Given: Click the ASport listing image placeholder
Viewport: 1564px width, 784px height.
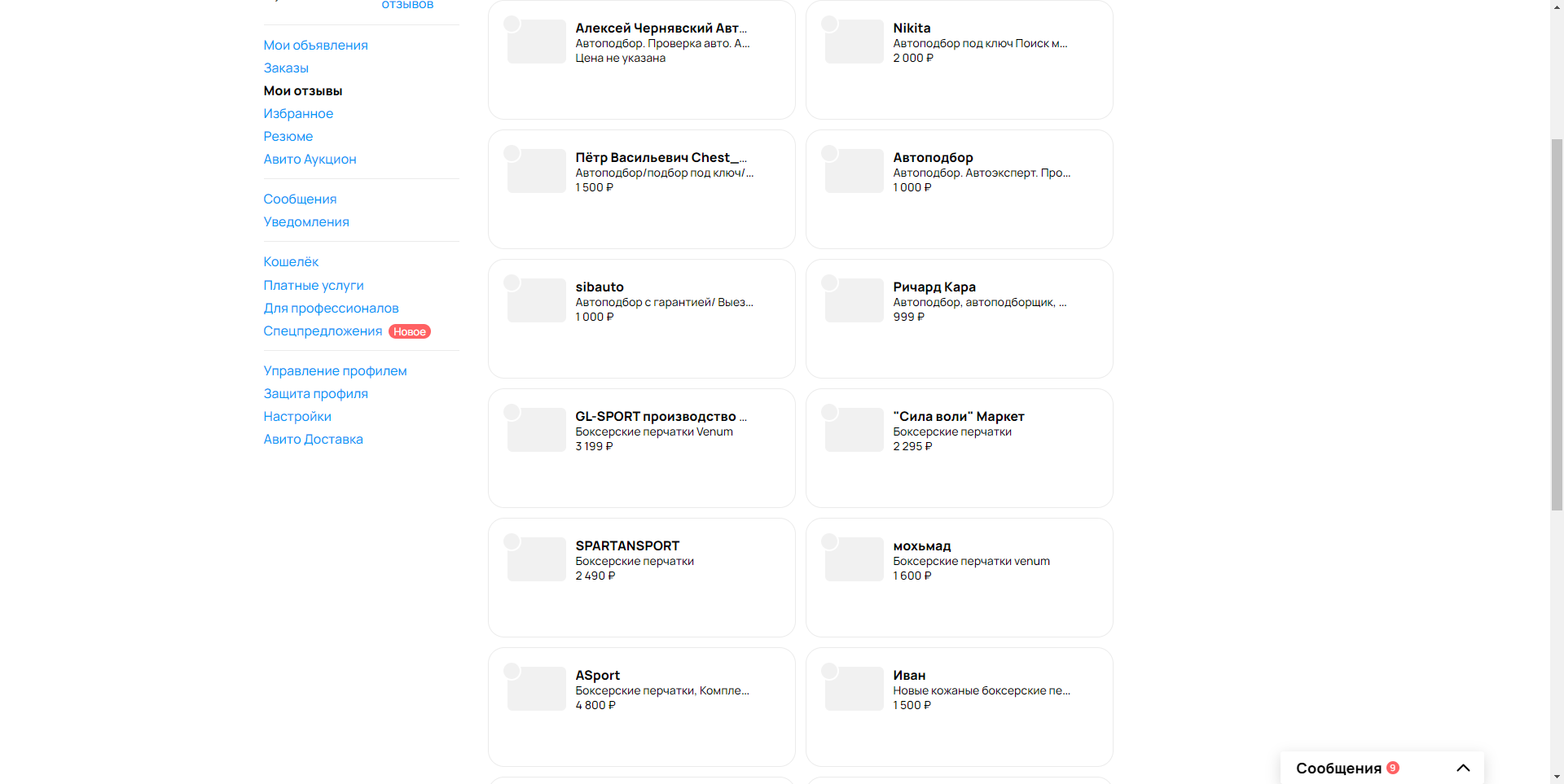Looking at the screenshot, I should [537, 689].
